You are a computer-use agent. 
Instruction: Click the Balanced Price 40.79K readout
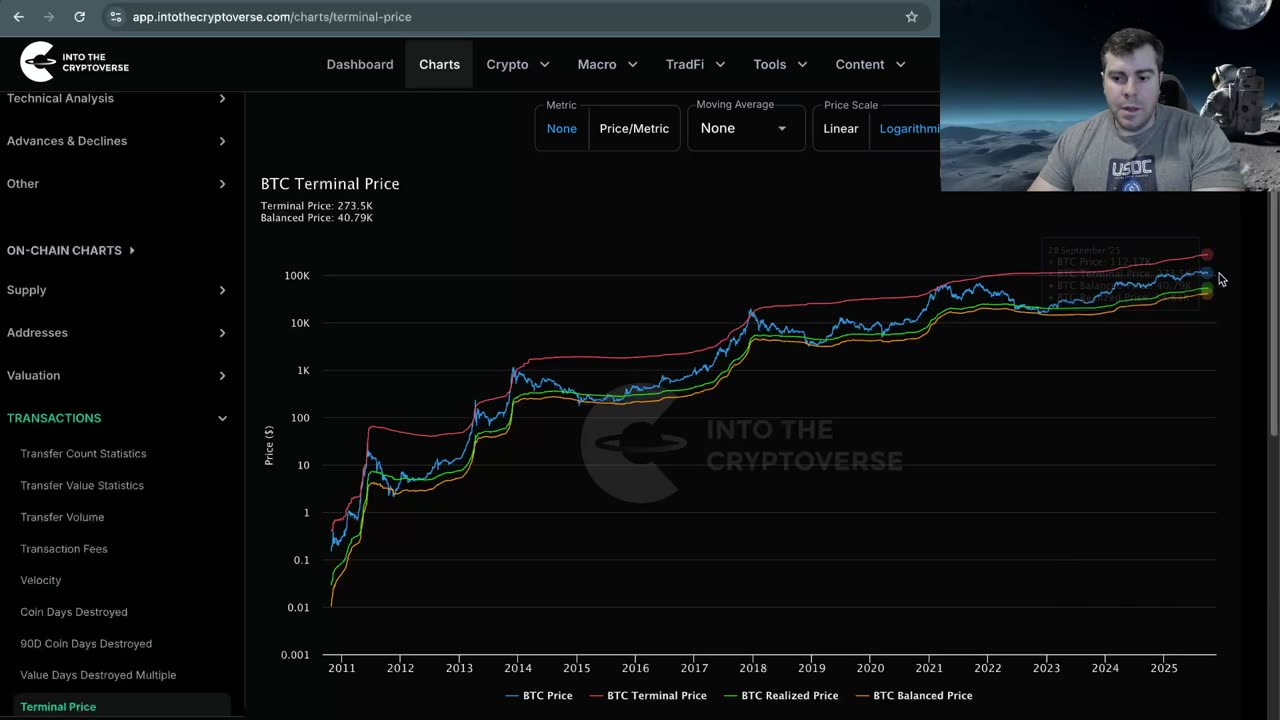pyautogui.click(x=317, y=218)
